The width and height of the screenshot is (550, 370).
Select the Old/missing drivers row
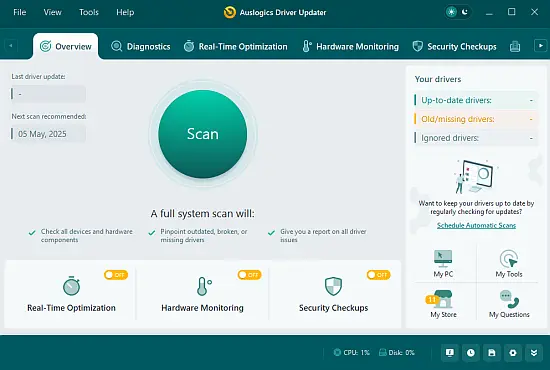tap(476, 119)
